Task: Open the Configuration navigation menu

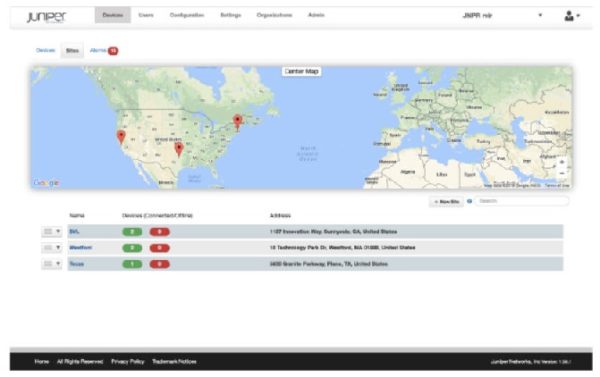Action: 187,15
